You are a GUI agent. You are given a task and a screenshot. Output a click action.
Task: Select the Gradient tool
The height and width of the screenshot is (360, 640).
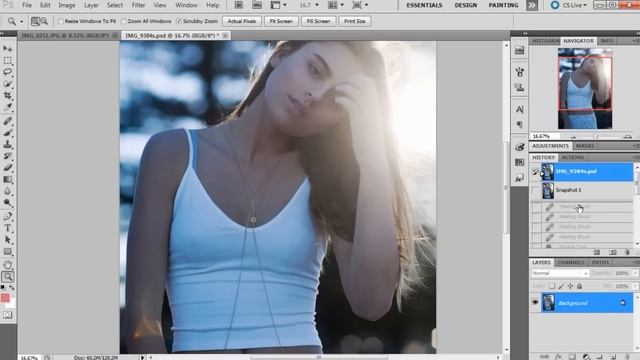(8, 180)
